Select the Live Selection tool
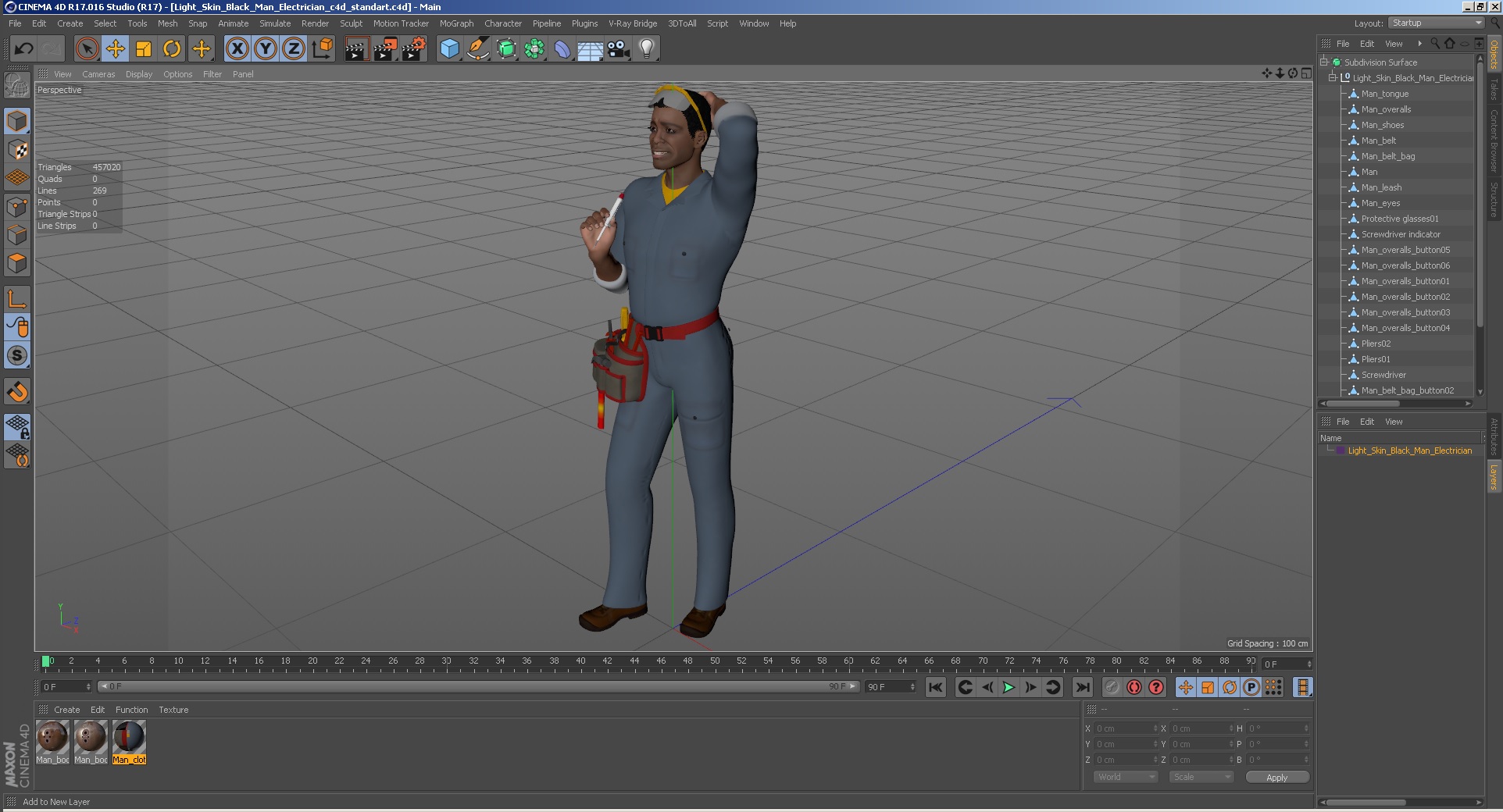This screenshot has height=812, width=1503. point(87,49)
